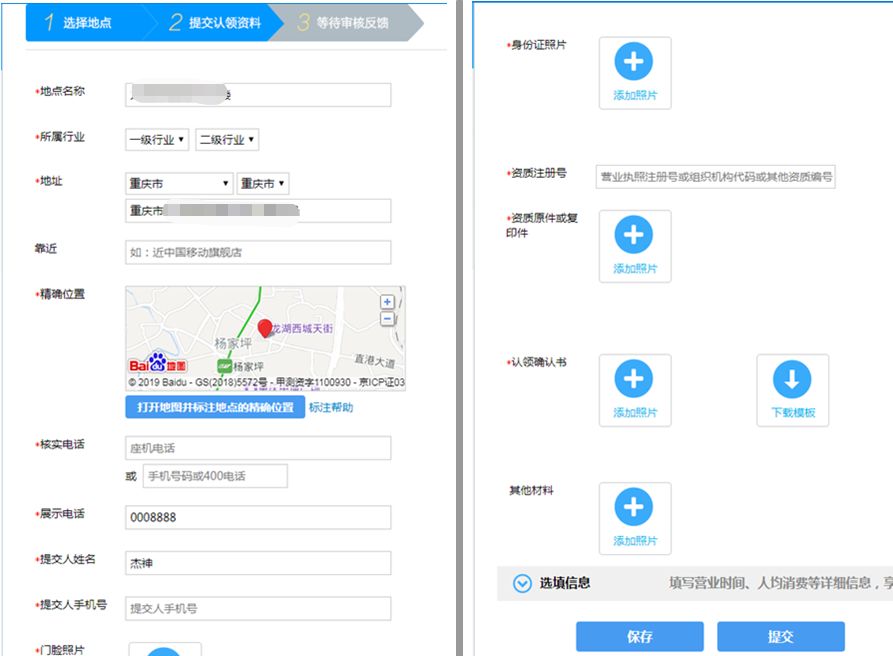Select the red location pin on the map
The image size is (893, 656).
tap(265, 329)
